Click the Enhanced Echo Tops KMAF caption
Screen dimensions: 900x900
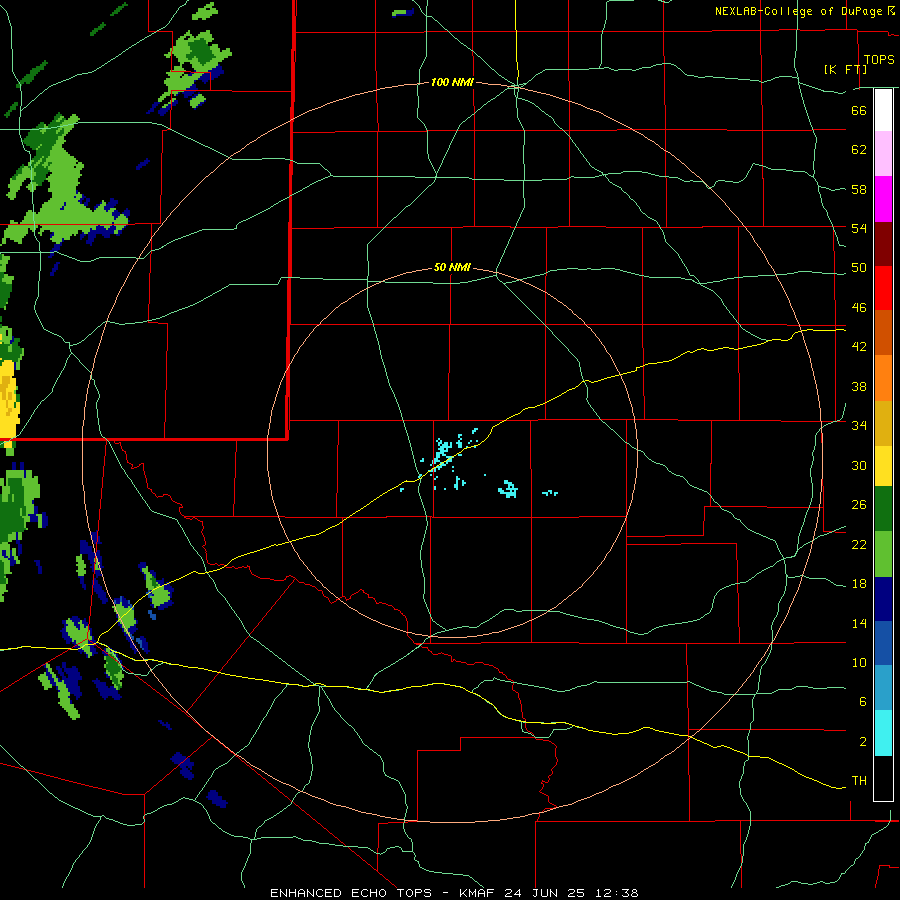(x=454, y=893)
